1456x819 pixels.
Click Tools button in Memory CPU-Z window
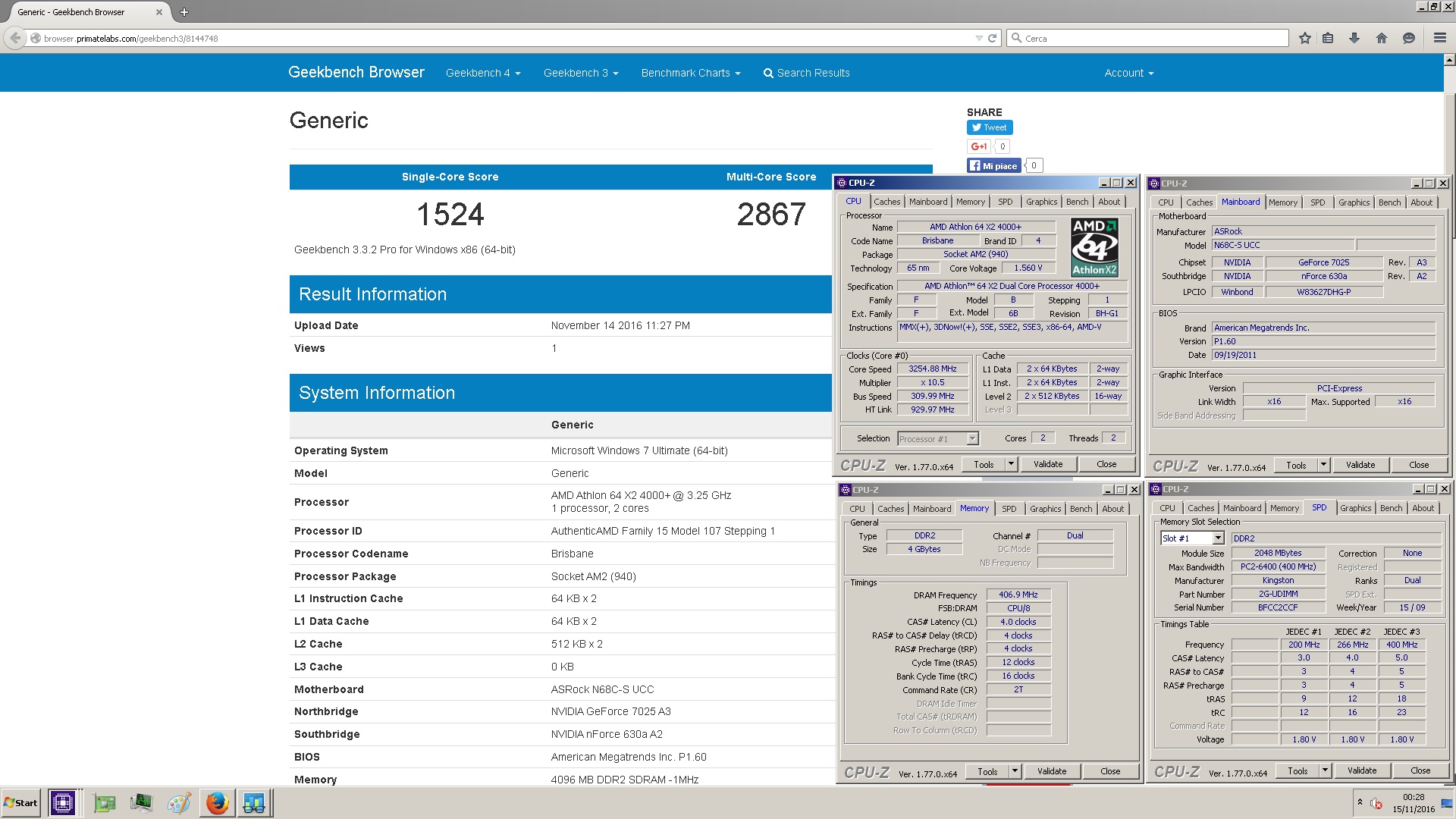click(987, 771)
